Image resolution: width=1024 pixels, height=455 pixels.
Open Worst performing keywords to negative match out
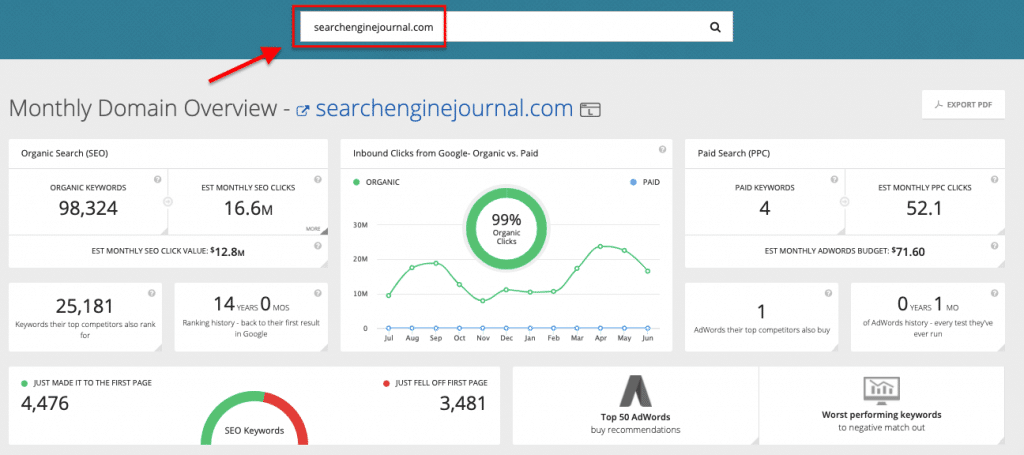pyautogui.click(x=881, y=421)
